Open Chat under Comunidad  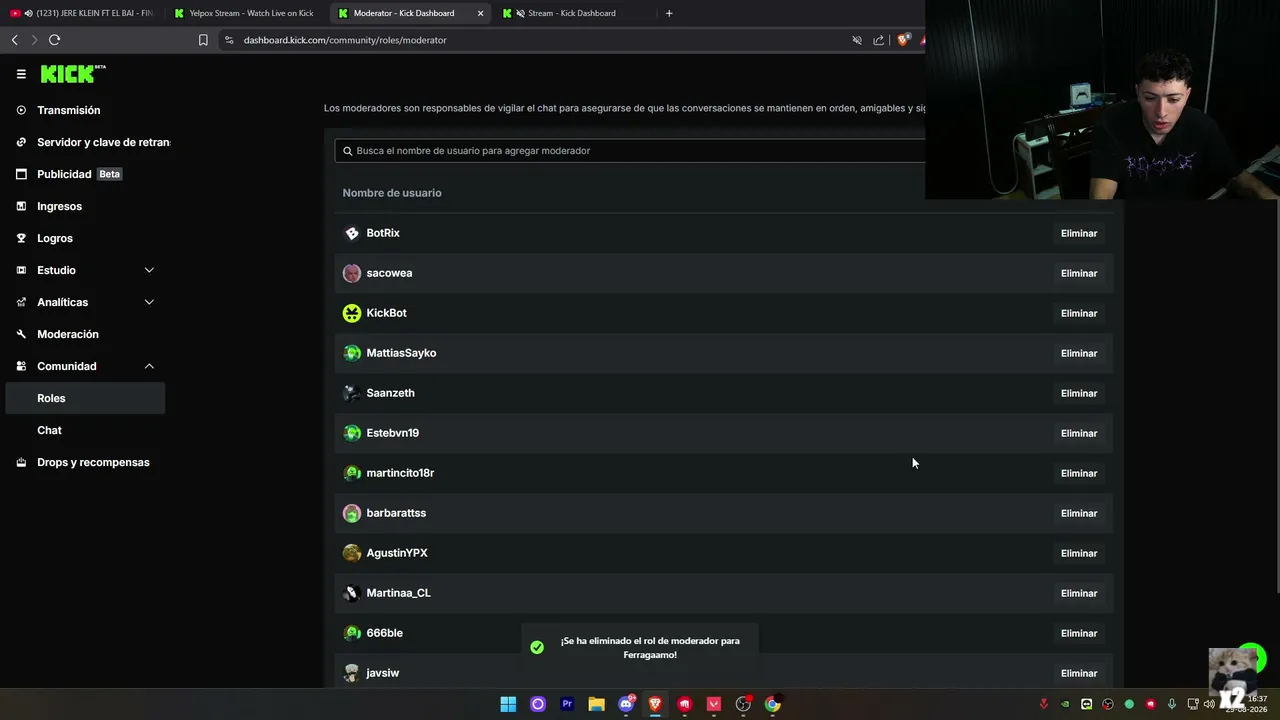tap(85, 430)
